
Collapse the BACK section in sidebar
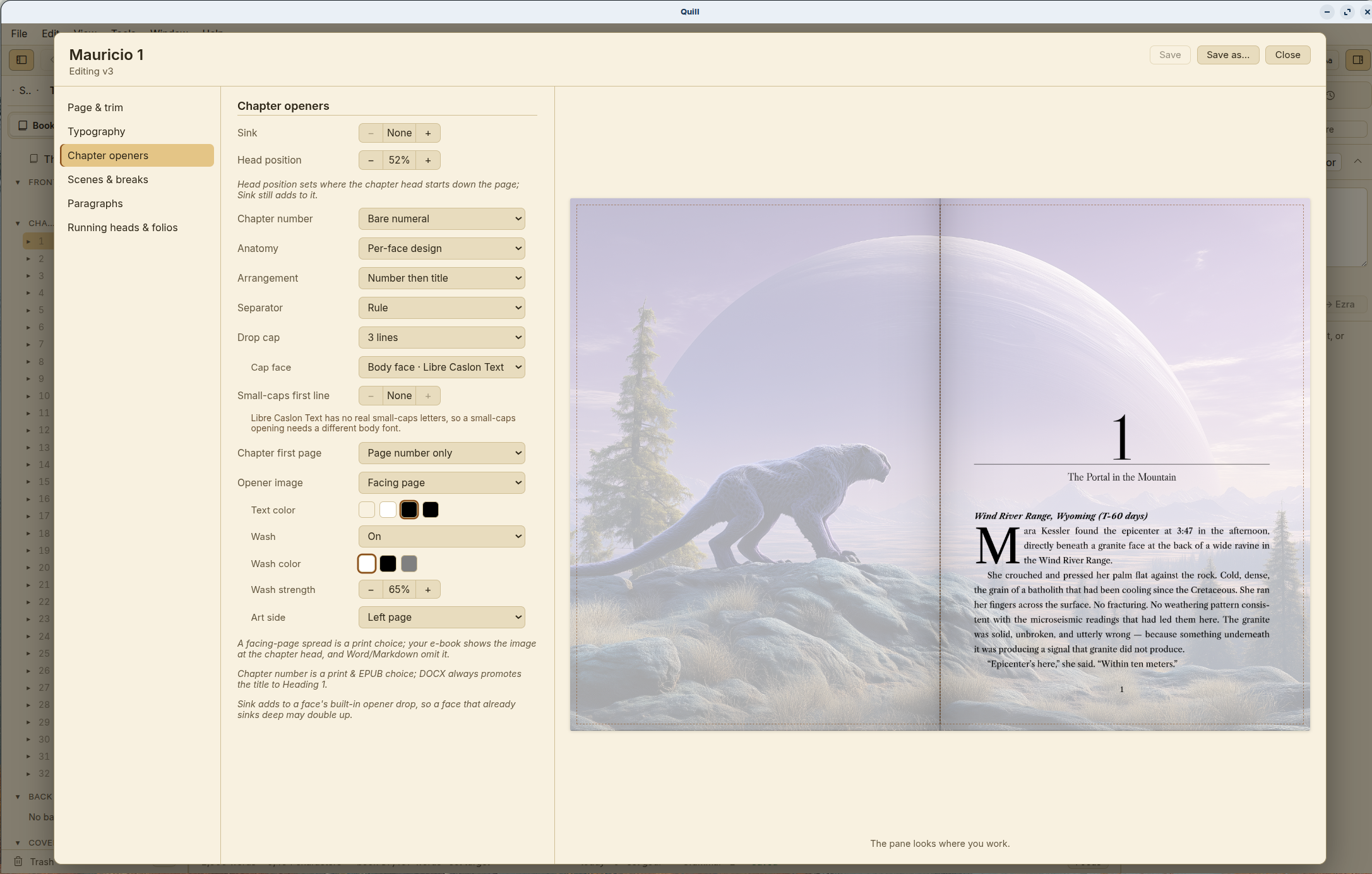[x=18, y=797]
